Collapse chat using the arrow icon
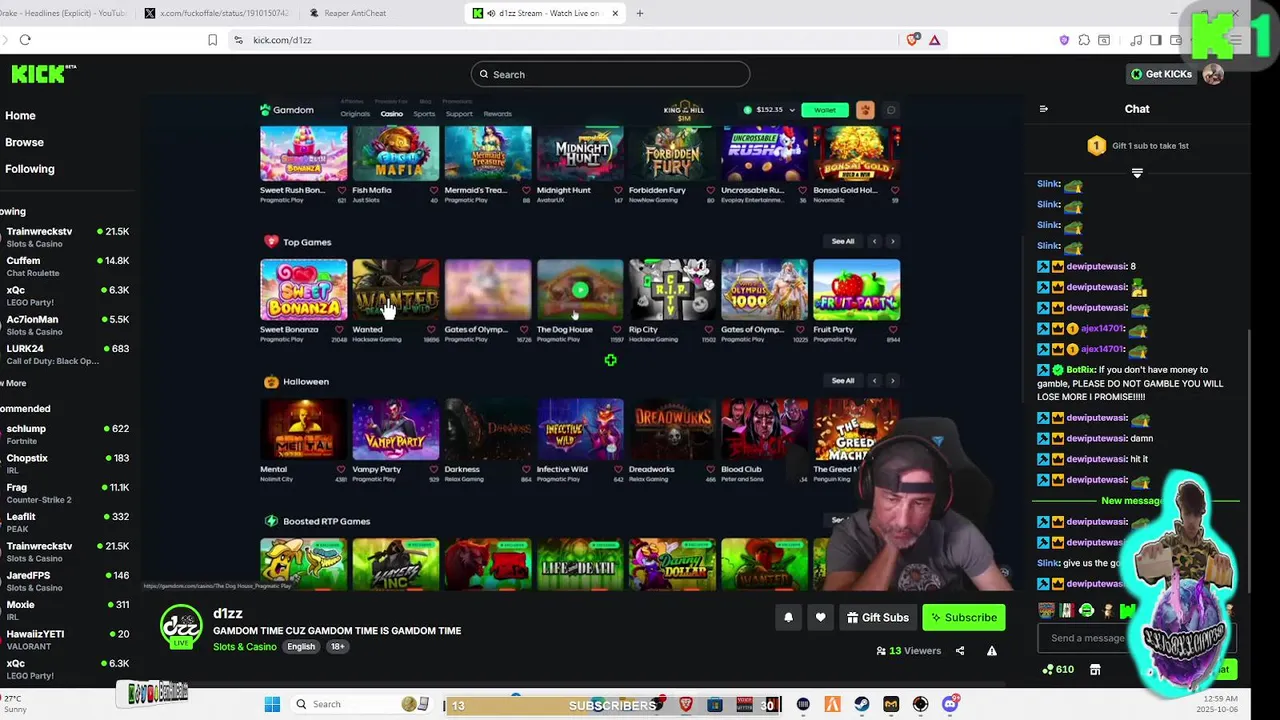 pos(1044,109)
